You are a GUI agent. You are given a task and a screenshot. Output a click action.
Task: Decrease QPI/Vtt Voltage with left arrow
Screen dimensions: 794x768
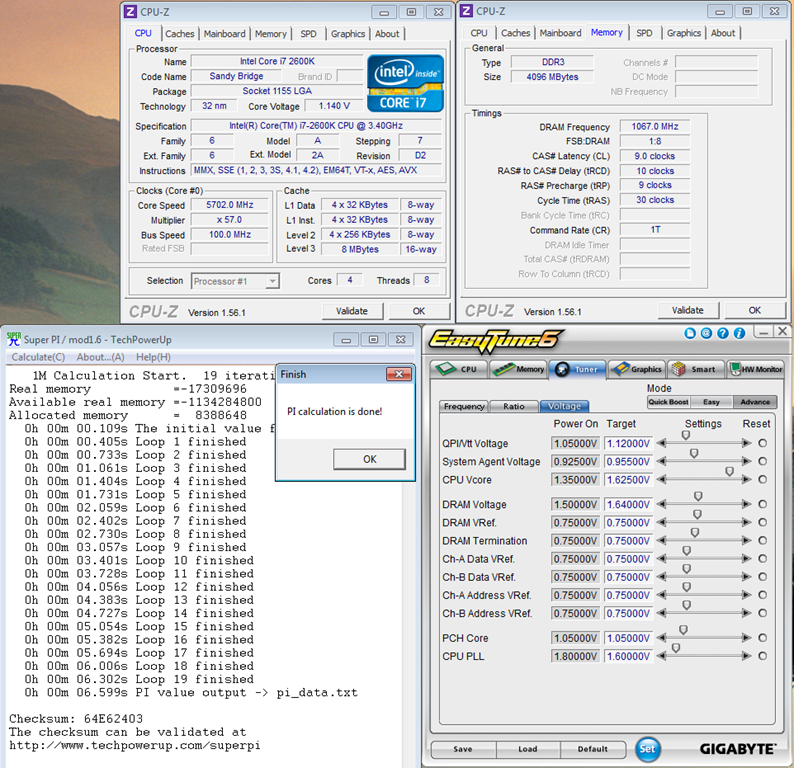[661, 443]
